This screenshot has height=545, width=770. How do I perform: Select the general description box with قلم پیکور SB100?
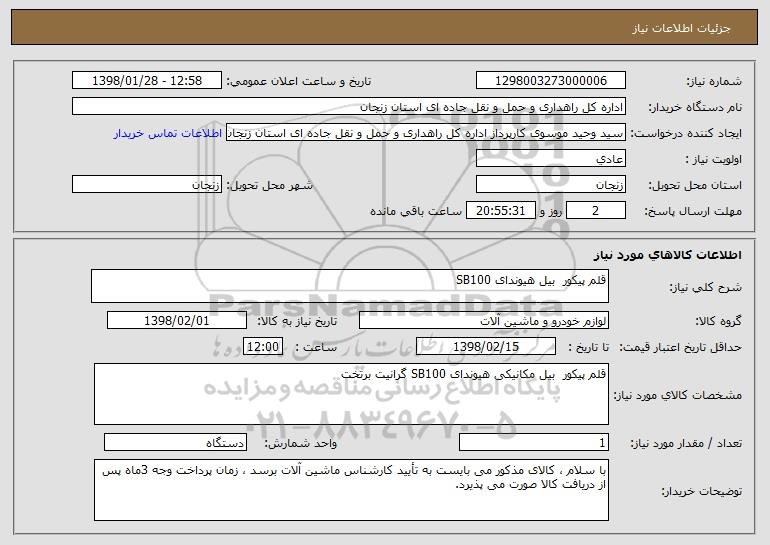350,286
